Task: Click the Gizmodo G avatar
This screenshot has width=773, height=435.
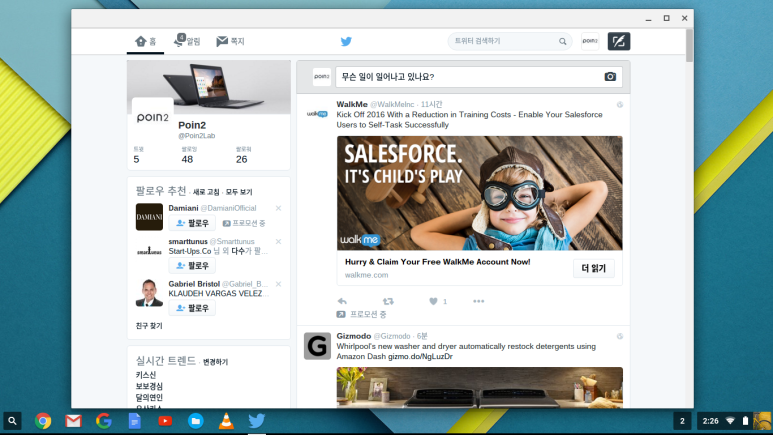Action: click(x=317, y=346)
